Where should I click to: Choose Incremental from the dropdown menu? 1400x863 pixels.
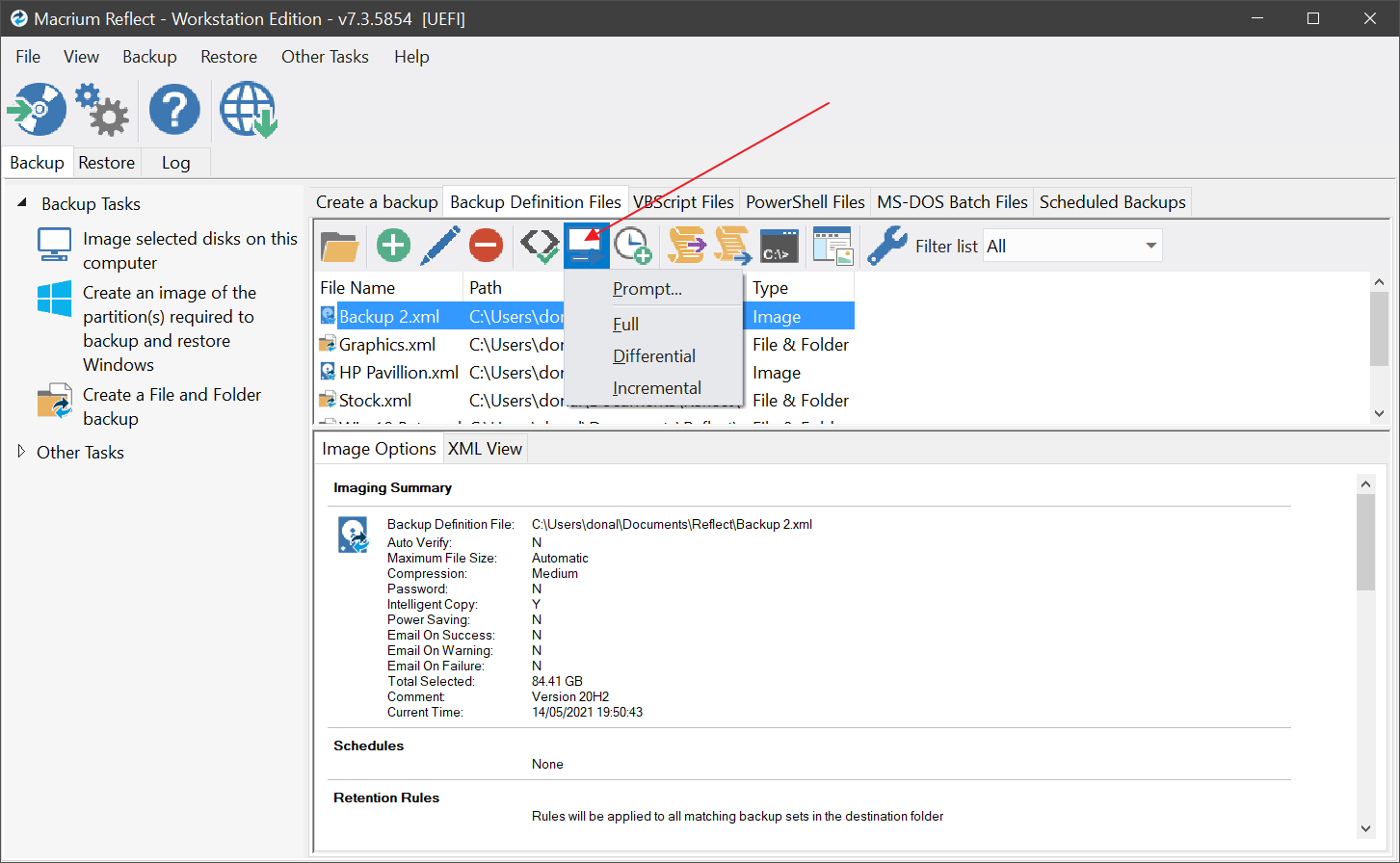[653, 388]
